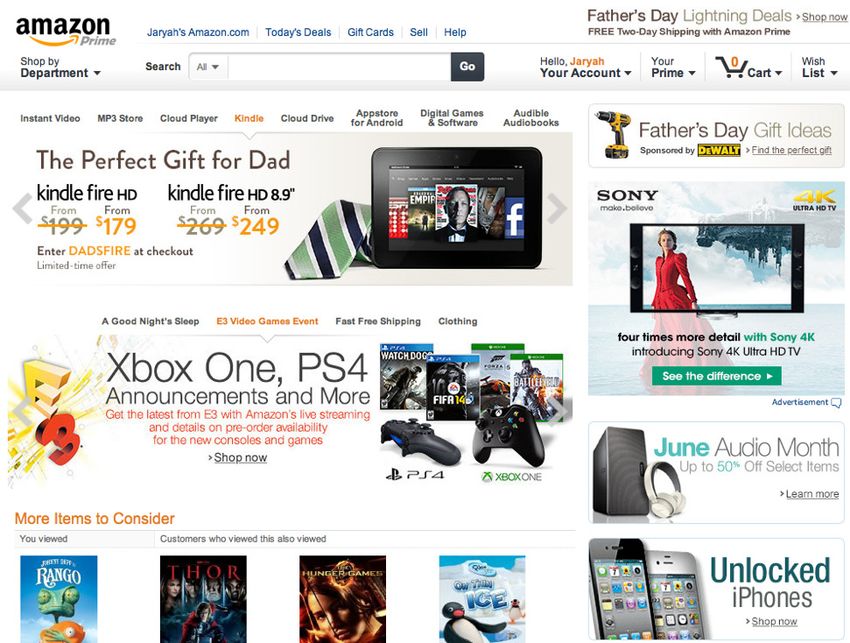Viewport: 850px width, 643px height.
Task: Click into the search text field
Action: click(x=339, y=67)
